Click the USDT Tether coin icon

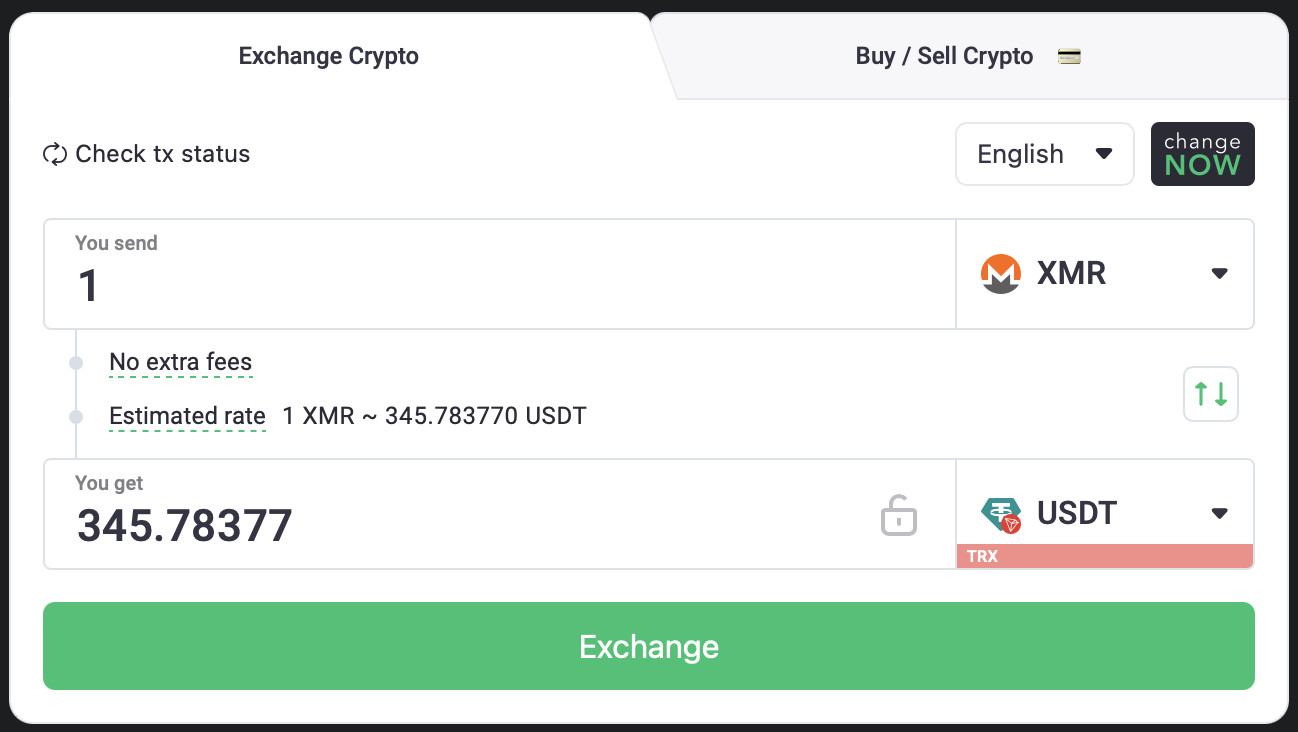coord(1001,514)
